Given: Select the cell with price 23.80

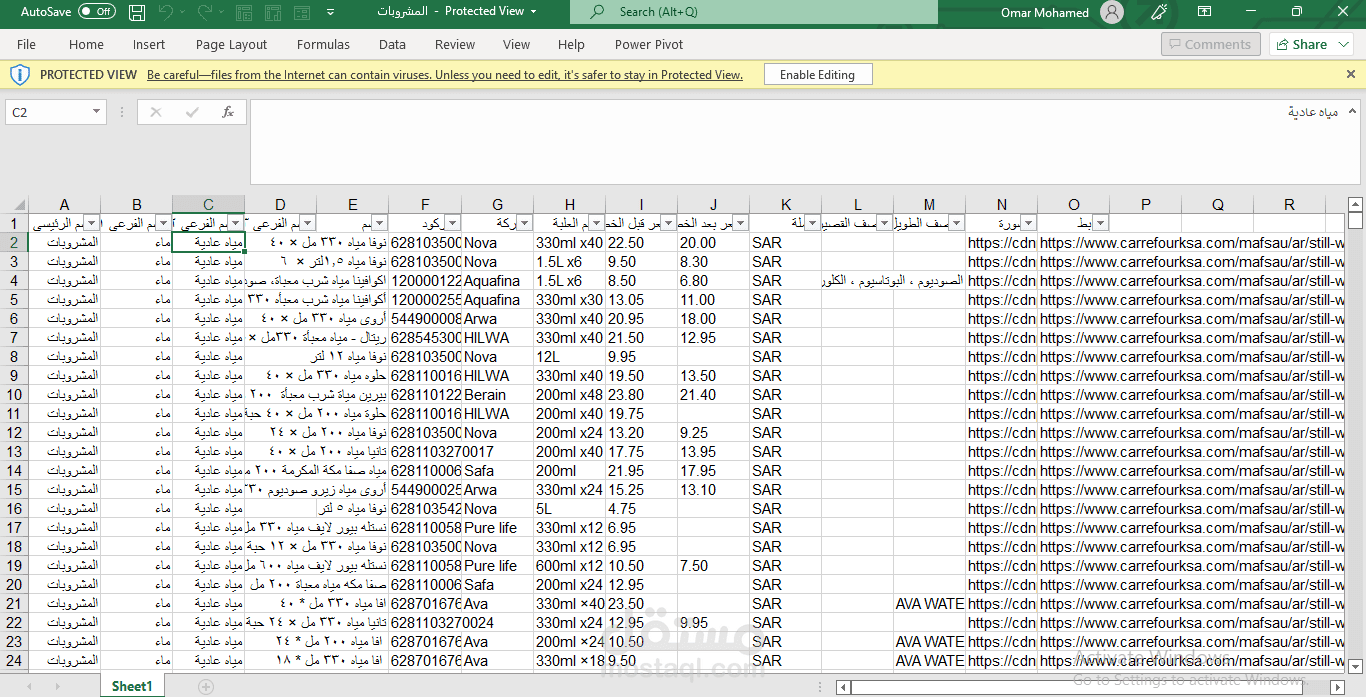Looking at the screenshot, I should point(641,395).
